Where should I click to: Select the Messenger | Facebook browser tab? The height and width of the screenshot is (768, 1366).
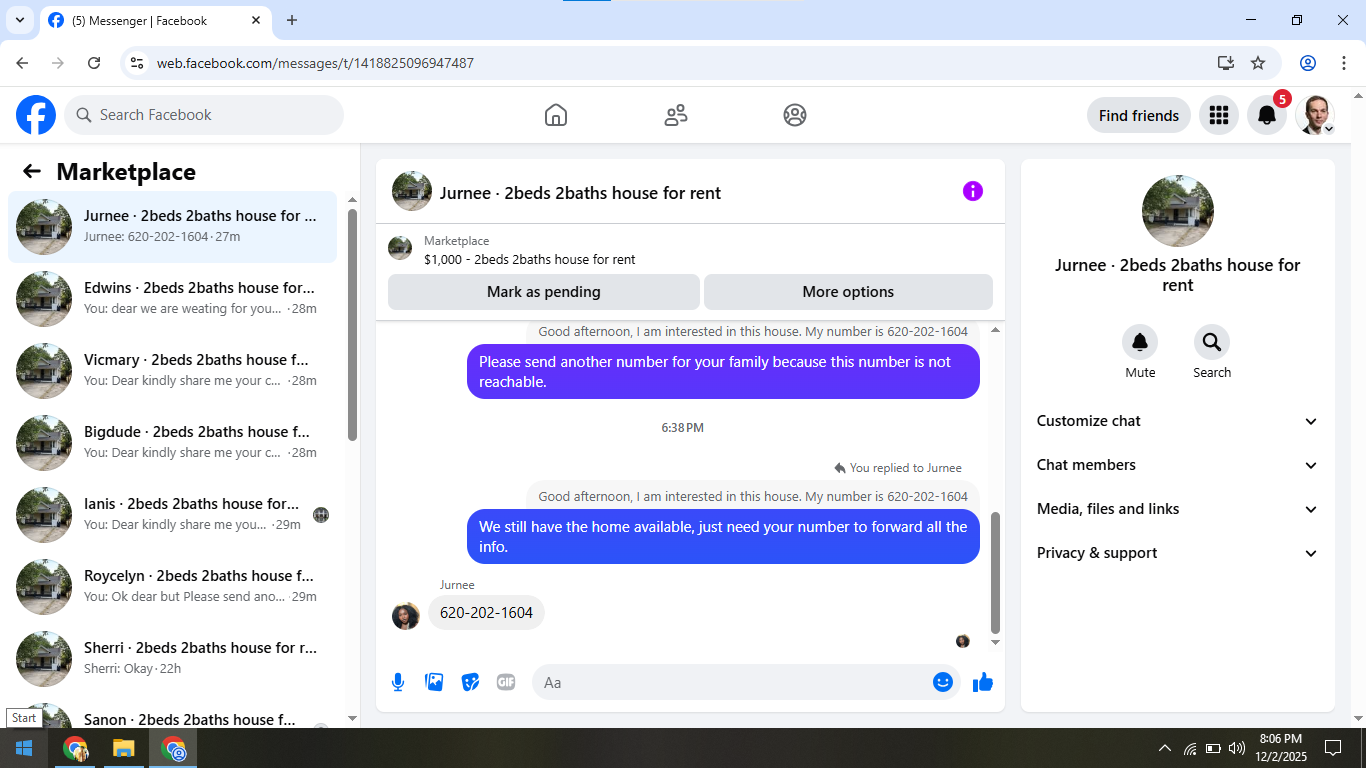155,20
